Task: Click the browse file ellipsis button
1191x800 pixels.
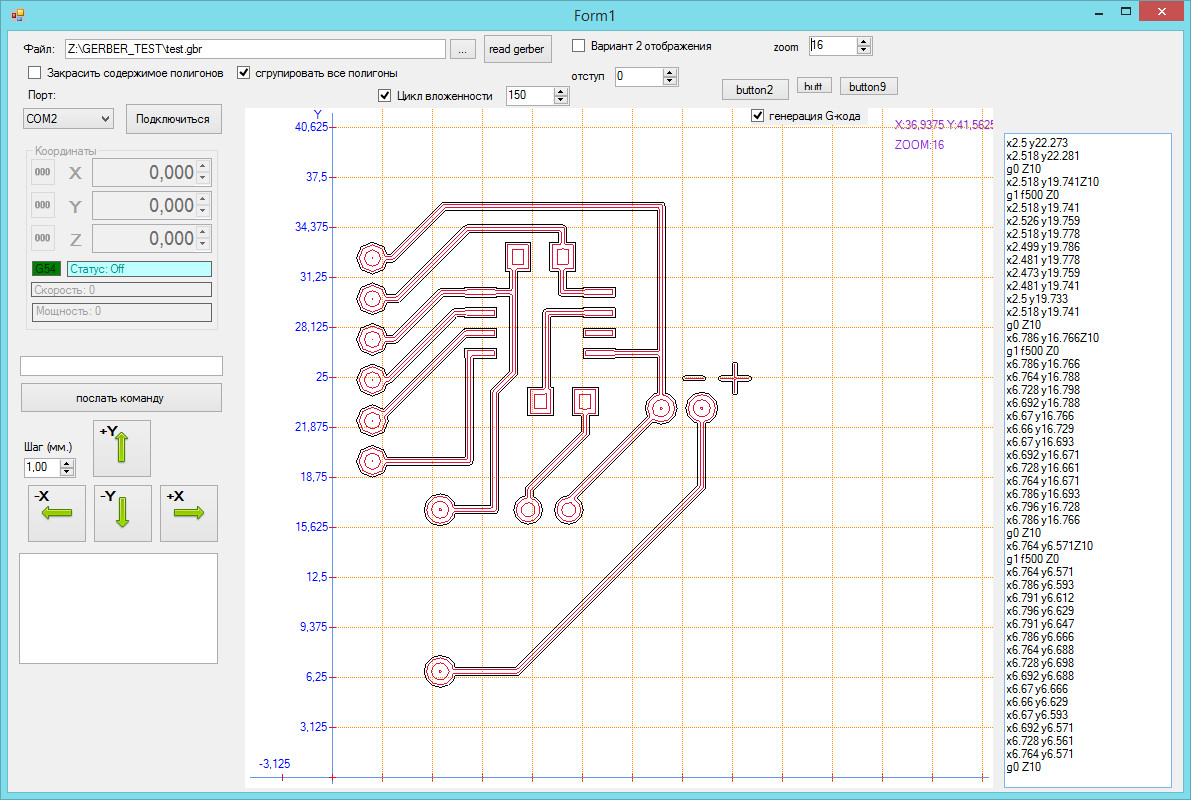Action: [x=461, y=49]
